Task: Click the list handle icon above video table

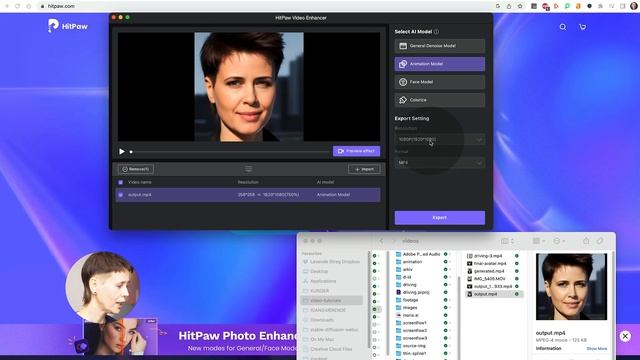Action: coord(248,169)
